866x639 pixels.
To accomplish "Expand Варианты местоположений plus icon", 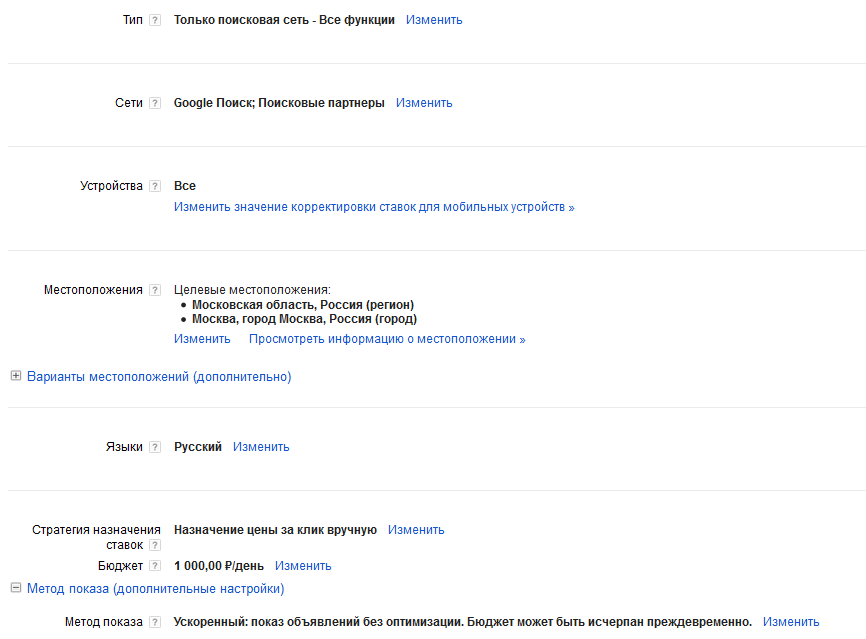I will point(15,377).
